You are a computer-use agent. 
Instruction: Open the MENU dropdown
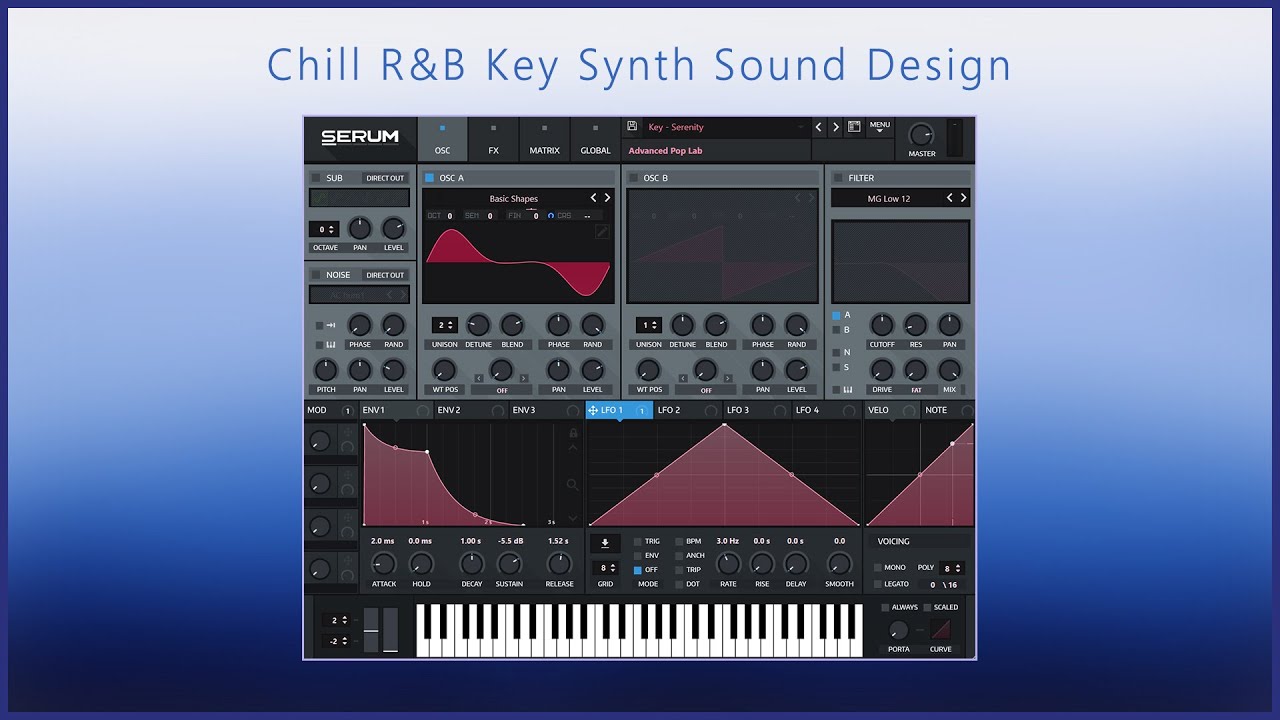pos(880,128)
